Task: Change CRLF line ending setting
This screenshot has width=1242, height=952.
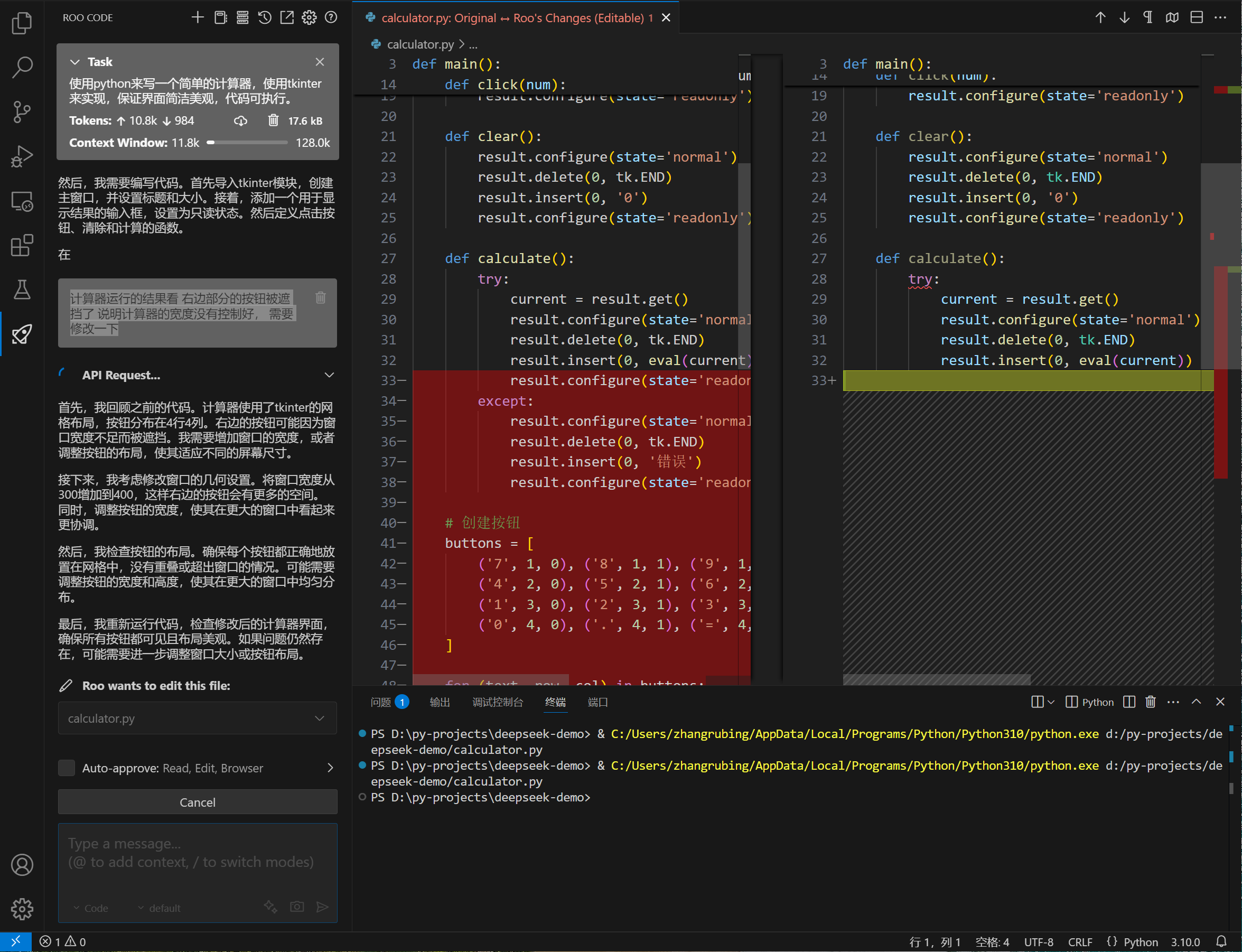Action: tap(1080, 942)
